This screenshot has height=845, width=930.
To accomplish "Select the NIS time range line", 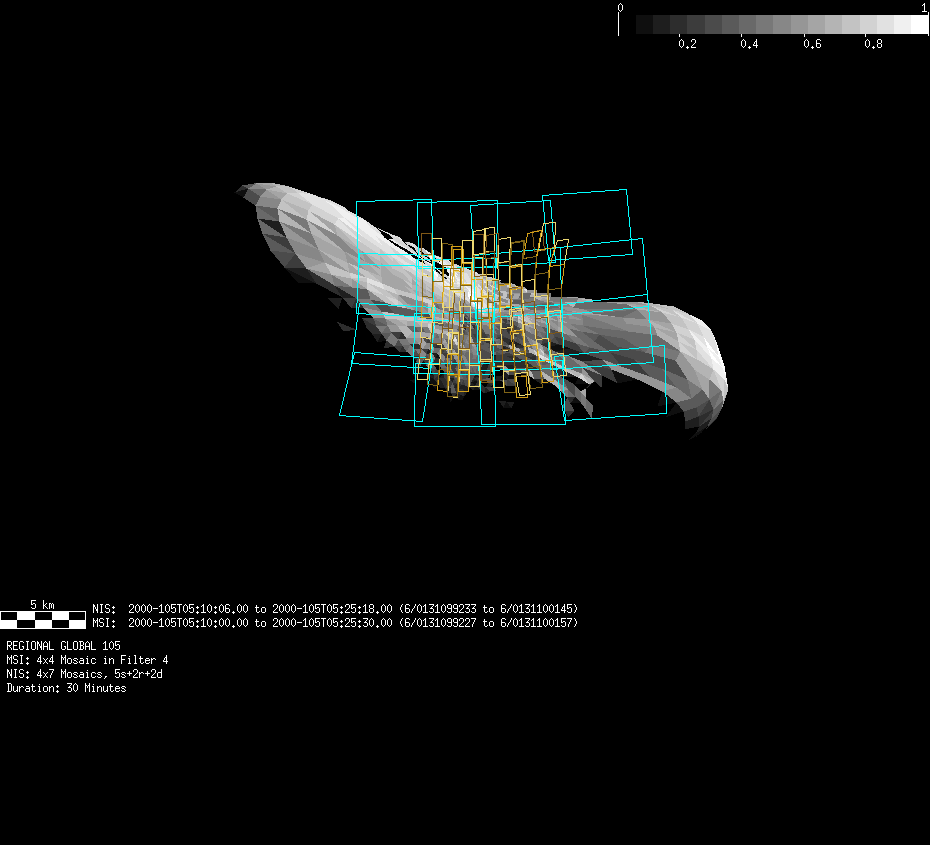I will (335, 609).
